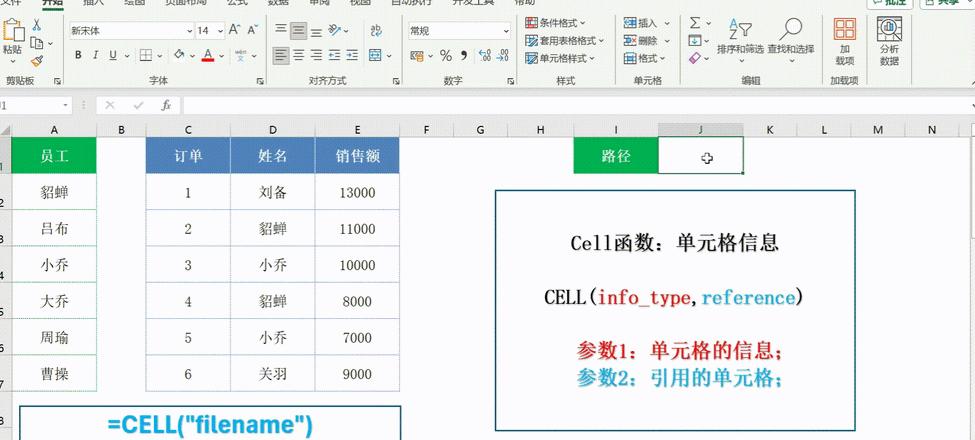Viewport: 975px width, 440px height.
Task: Select the cell containing 13000
Action: [357, 192]
